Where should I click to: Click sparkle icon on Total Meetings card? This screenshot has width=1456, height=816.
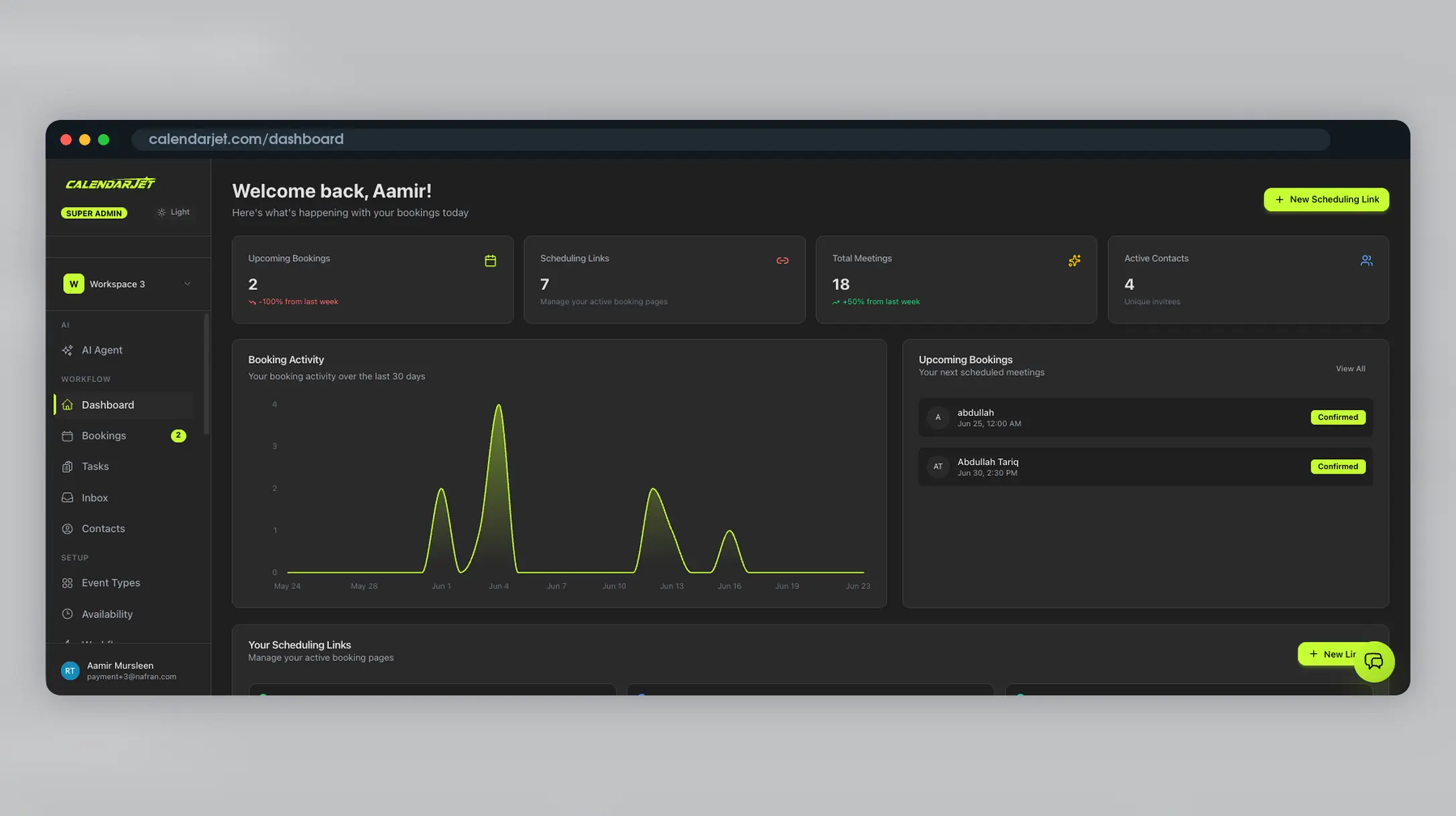(1074, 261)
